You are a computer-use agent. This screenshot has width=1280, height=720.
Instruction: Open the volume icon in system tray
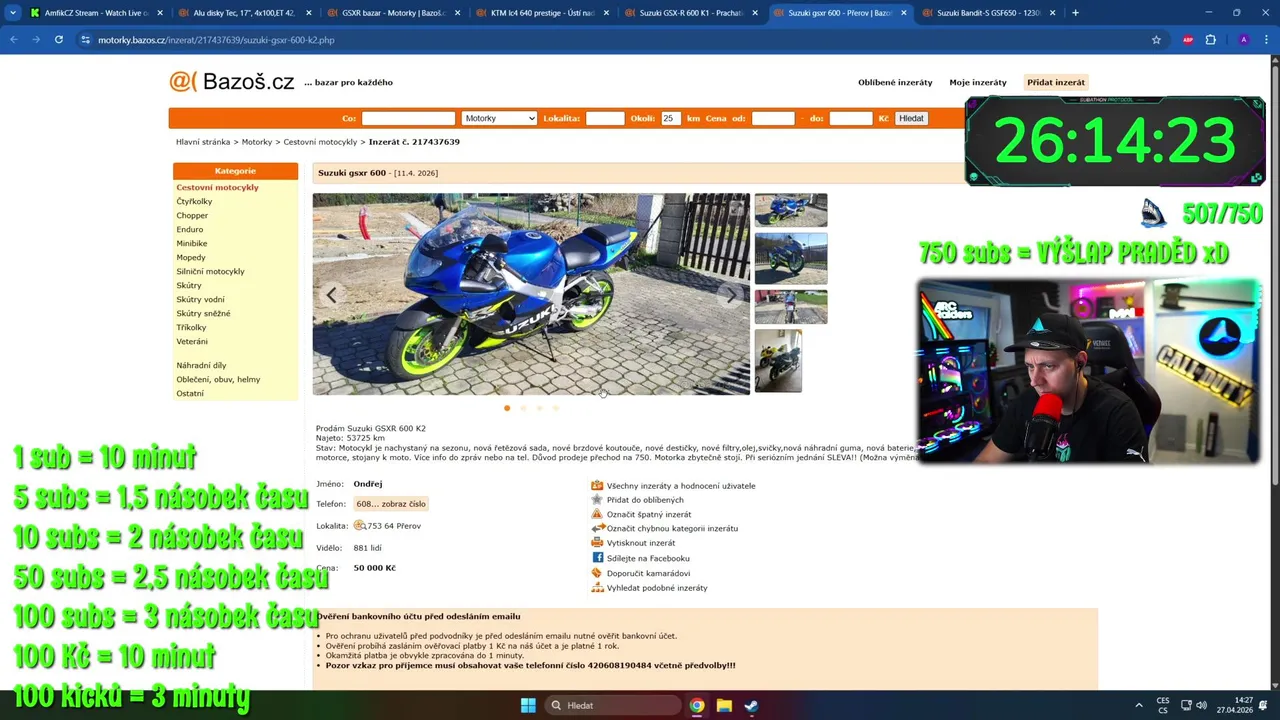click(x=1201, y=705)
